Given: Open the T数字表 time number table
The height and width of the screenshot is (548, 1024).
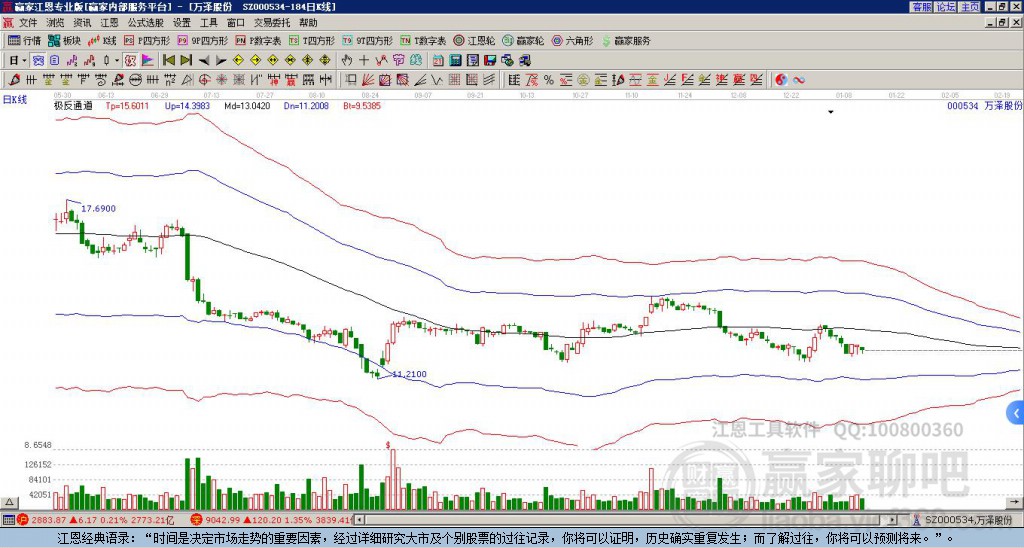Looking at the screenshot, I should pos(423,40).
